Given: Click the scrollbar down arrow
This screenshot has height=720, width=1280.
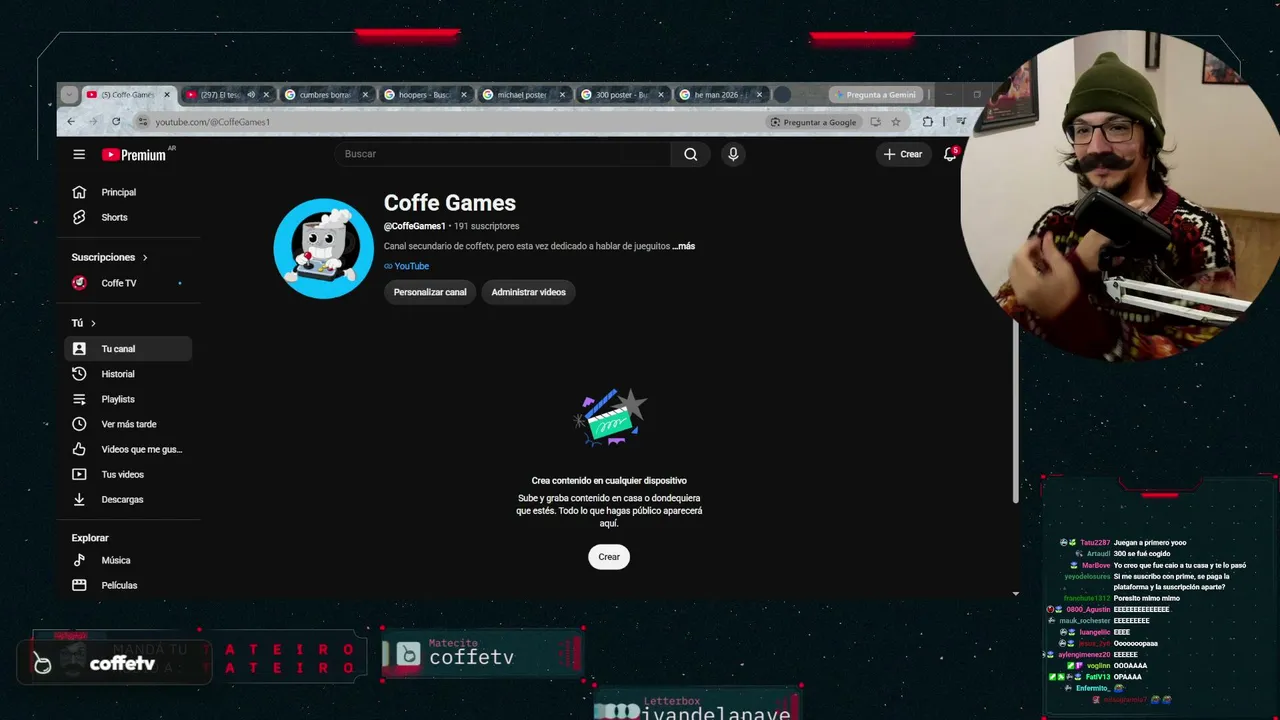Looking at the screenshot, I should (x=1015, y=594).
